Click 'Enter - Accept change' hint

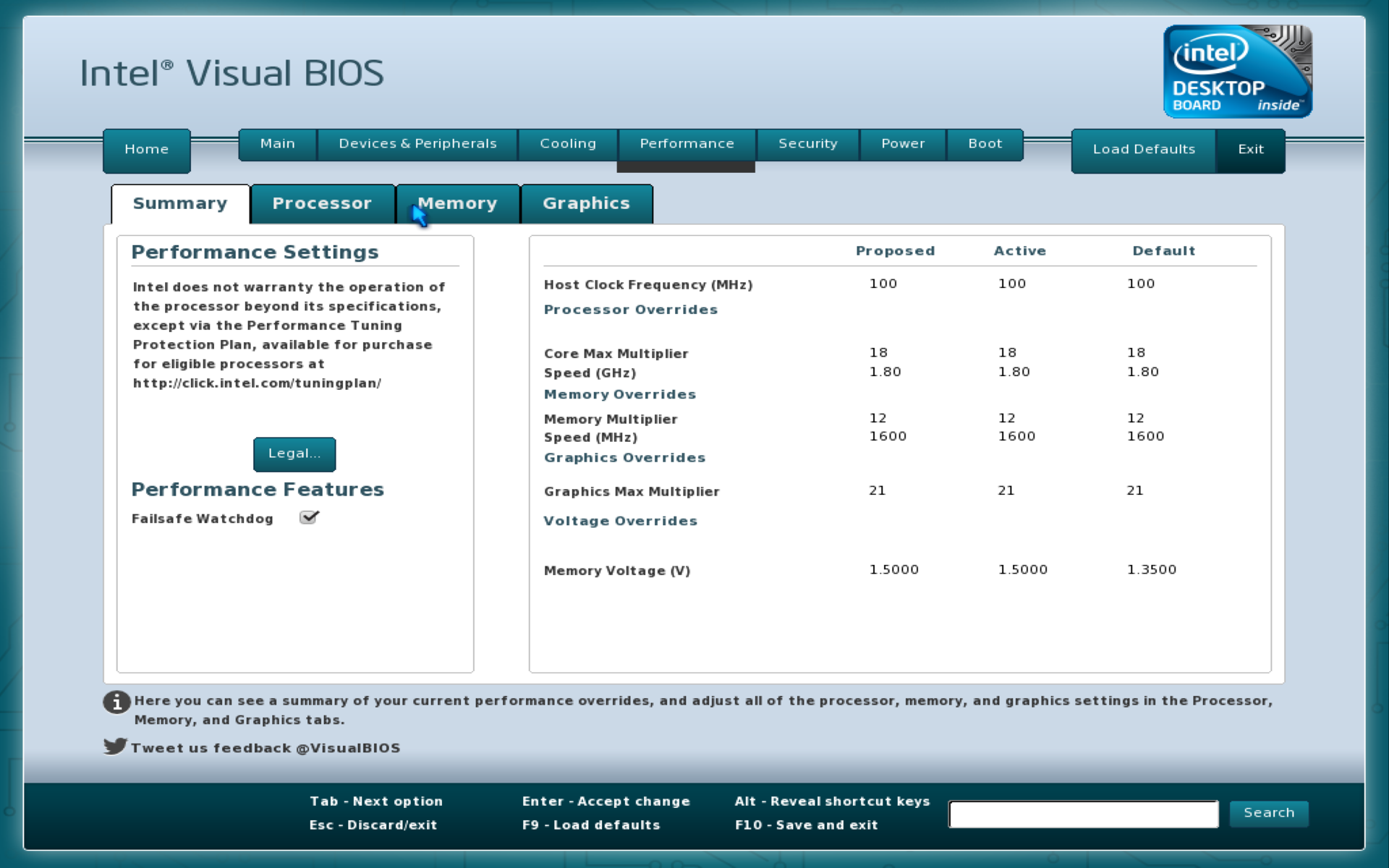606,801
